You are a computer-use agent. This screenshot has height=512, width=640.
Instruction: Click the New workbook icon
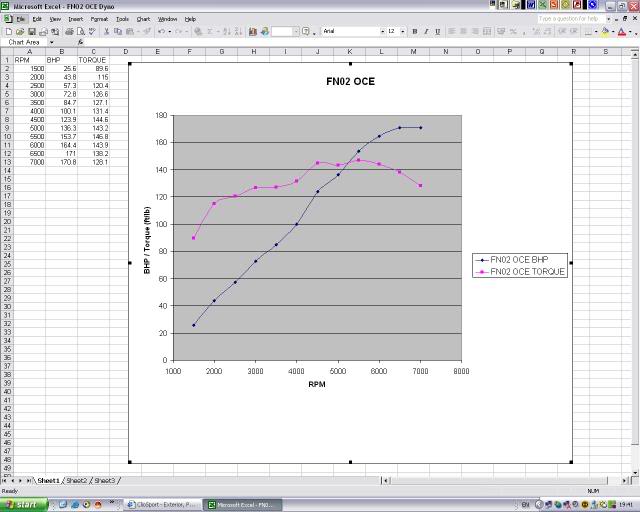(x=8, y=31)
